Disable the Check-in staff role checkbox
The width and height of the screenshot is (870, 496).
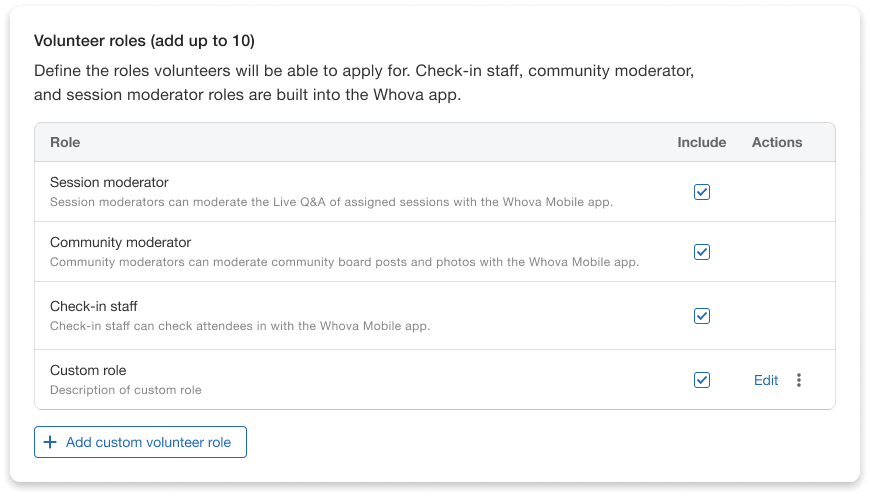click(x=702, y=316)
